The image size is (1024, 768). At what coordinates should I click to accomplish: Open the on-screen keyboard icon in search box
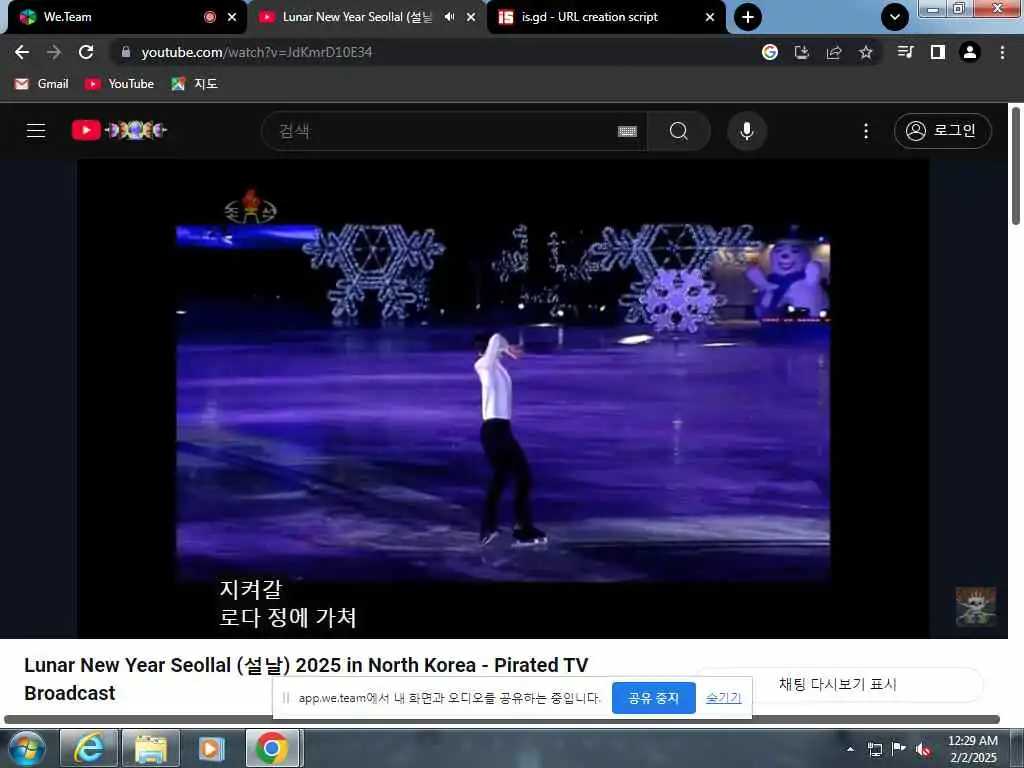628,131
